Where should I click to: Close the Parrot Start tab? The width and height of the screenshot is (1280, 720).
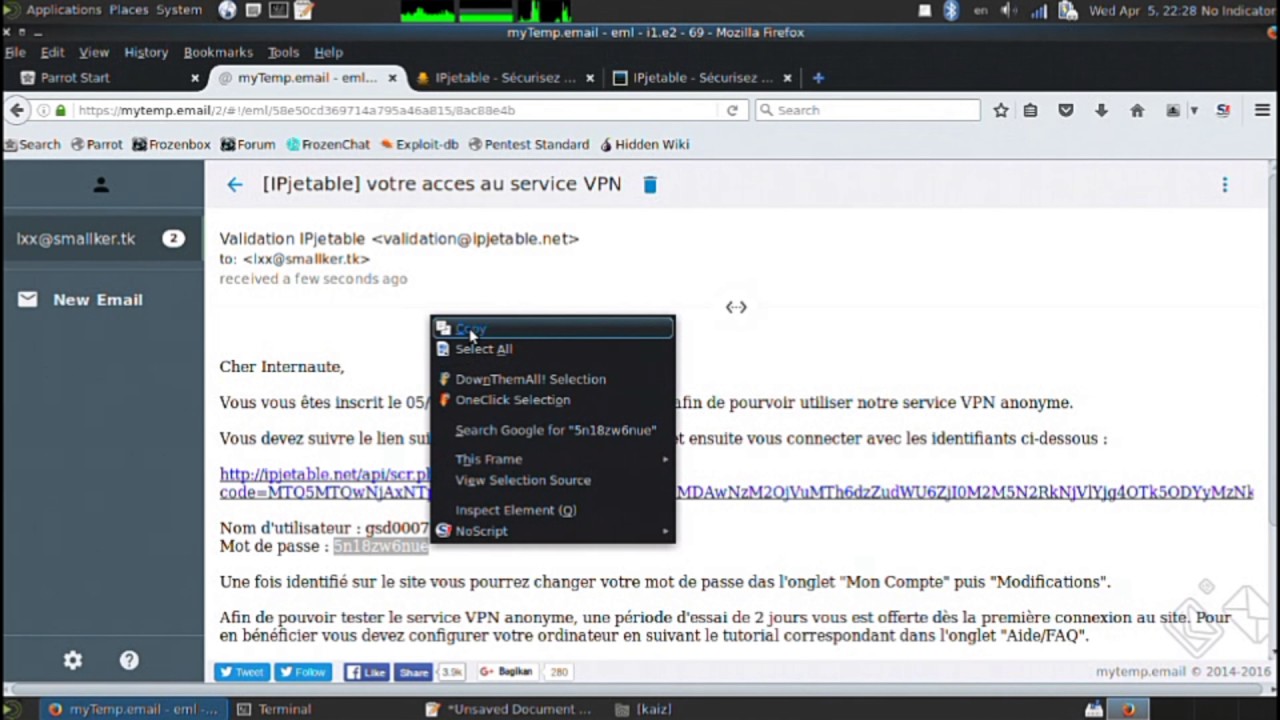[195, 78]
